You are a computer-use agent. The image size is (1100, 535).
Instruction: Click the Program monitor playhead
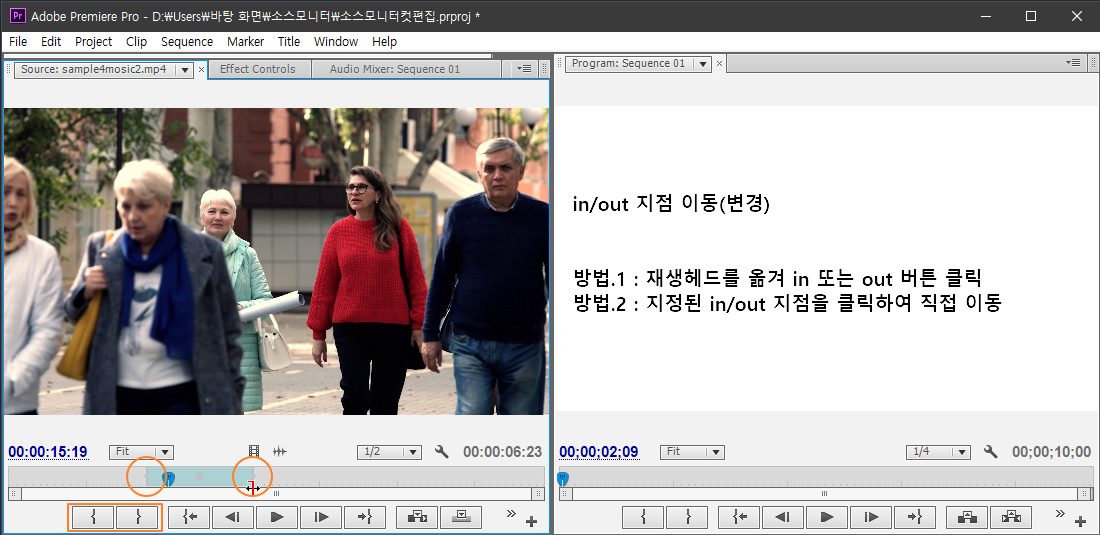563,478
